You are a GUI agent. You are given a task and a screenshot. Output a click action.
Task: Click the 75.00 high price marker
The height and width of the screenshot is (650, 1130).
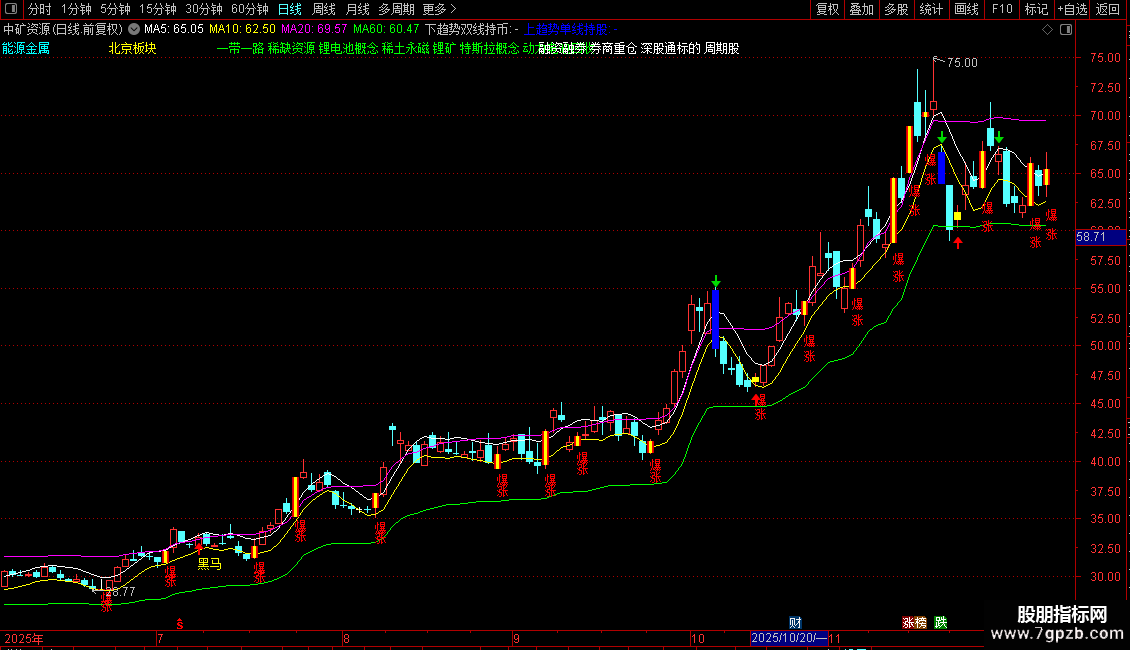coord(962,63)
